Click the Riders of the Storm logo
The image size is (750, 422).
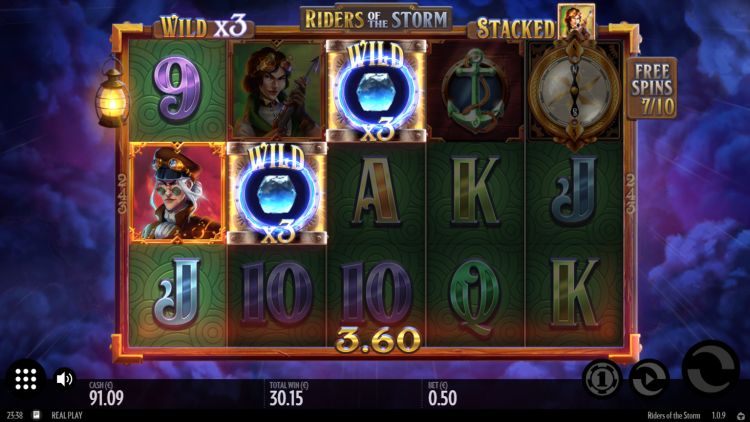pyautogui.click(x=376, y=19)
